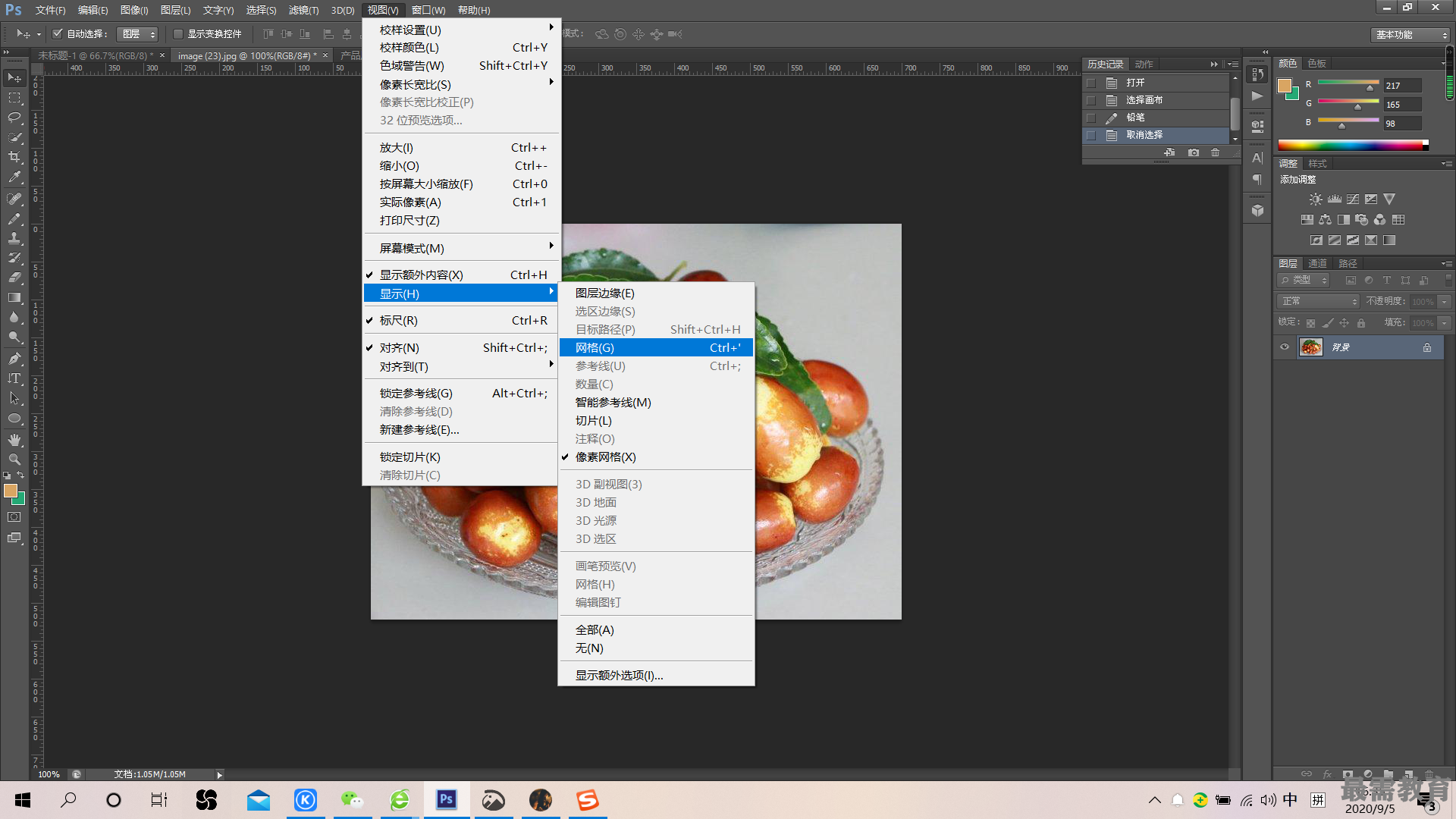Choose Fit on Screen menu entry
Image resolution: width=1456 pixels, height=819 pixels.
461,184
